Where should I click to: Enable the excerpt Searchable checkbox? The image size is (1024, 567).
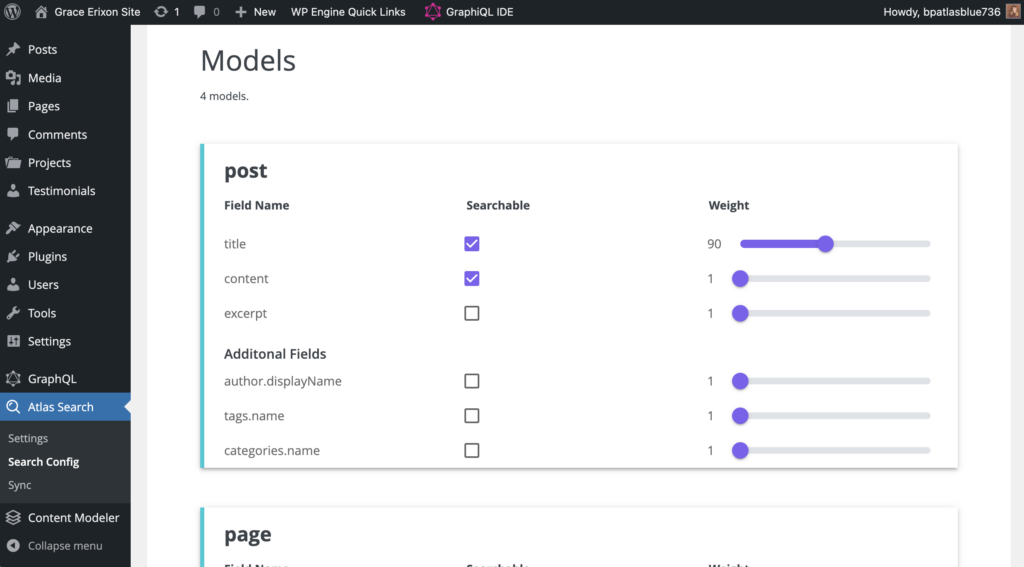coord(472,313)
